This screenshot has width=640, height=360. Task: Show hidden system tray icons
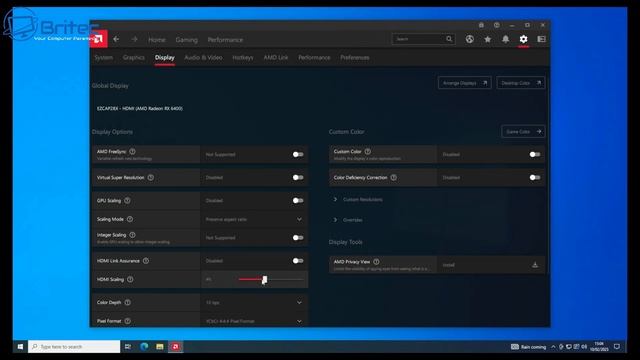coord(553,347)
